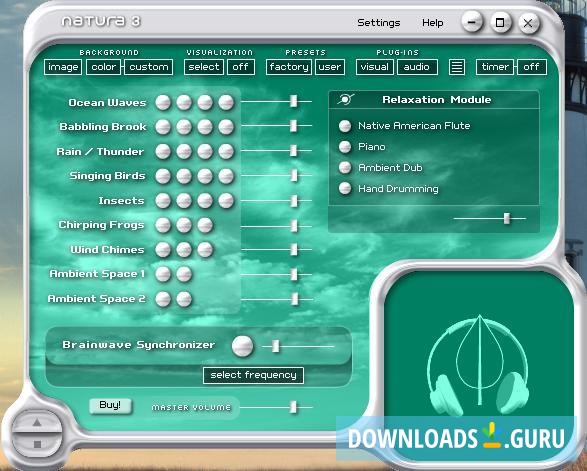Screen dimensions: 587x471
Task: Toggle third Babbling Brook sound button
Action: 205,127
